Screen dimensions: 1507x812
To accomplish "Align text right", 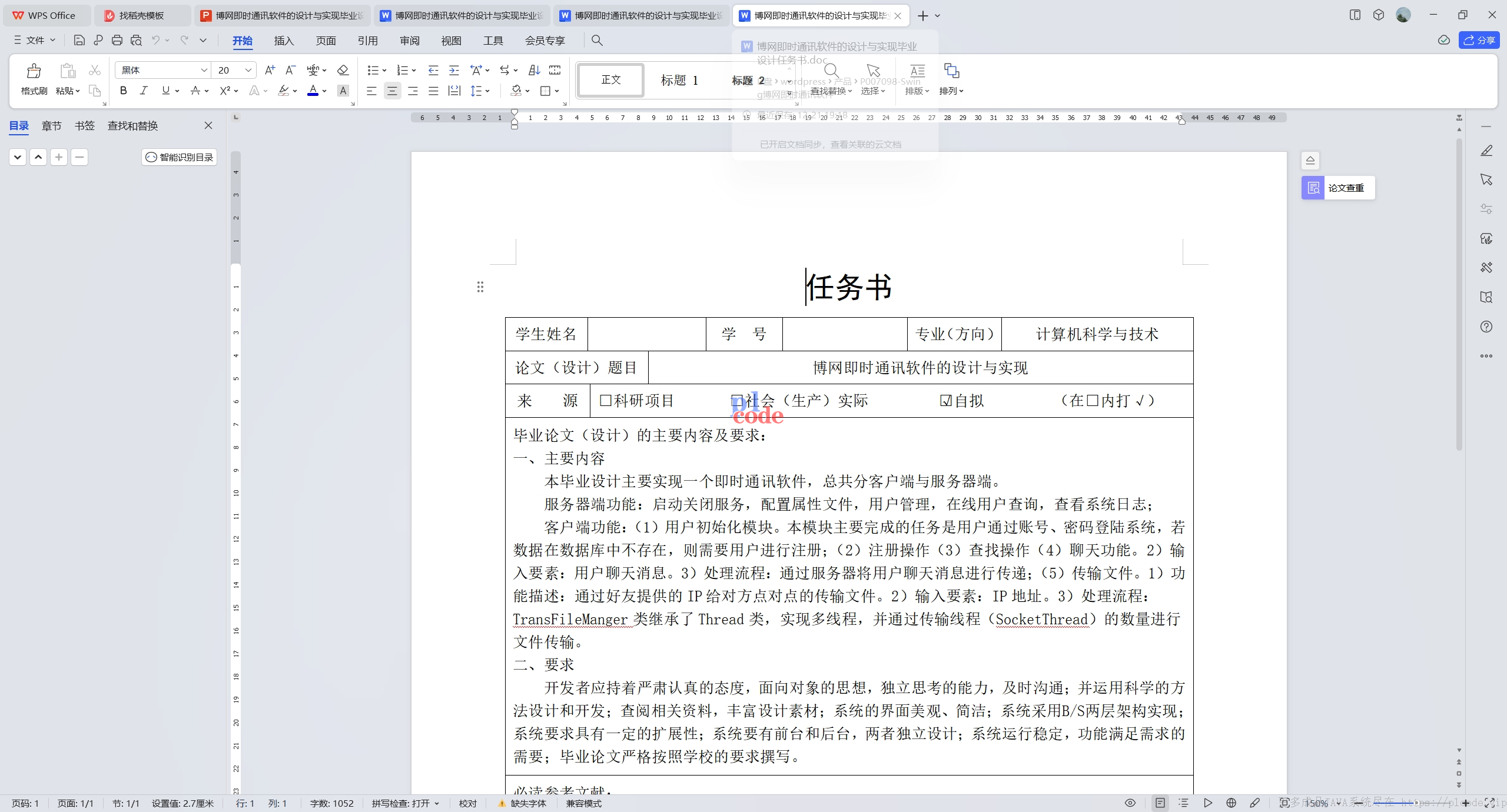I will (x=413, y=91).
